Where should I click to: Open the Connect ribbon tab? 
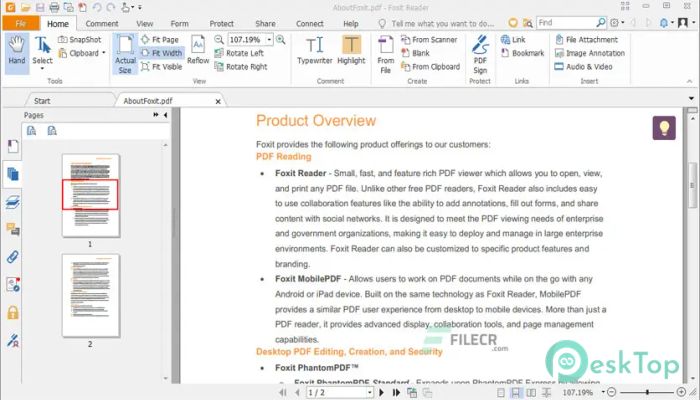point(309,24)
